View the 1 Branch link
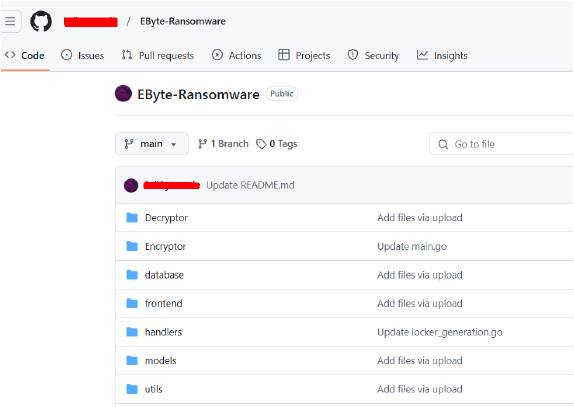 coord(223,144)
